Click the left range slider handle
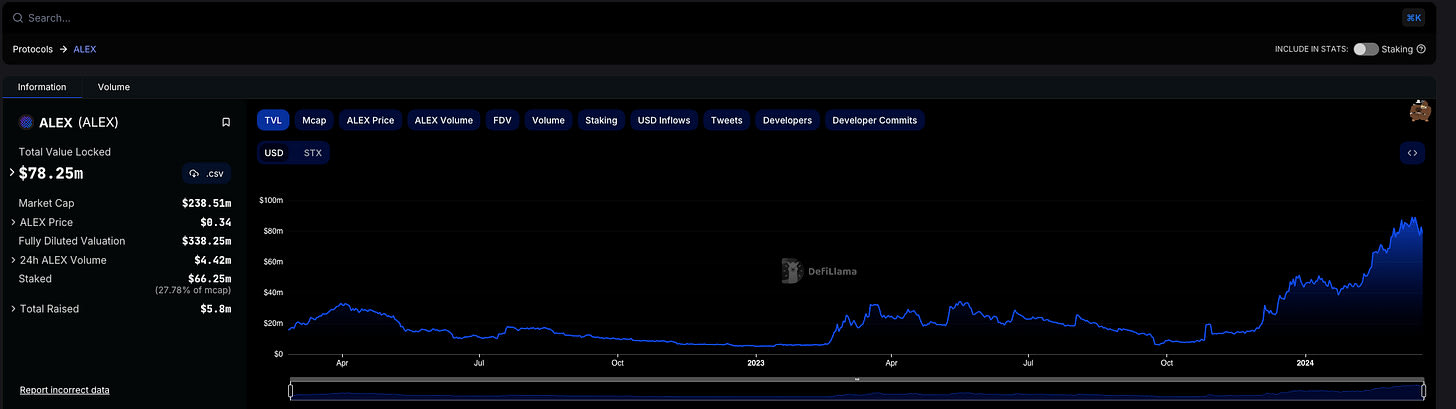Screen dimensions: 1456x409 (x=290, y=390)
